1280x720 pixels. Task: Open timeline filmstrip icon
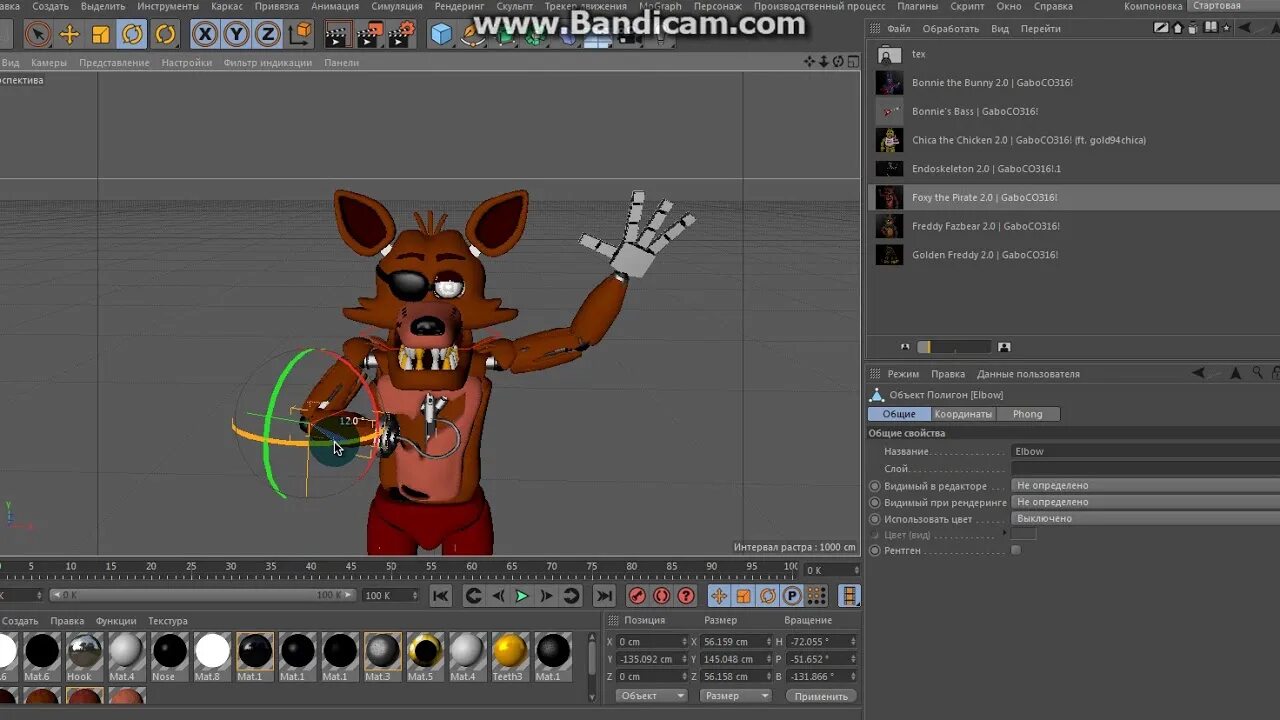click(849, 596)
